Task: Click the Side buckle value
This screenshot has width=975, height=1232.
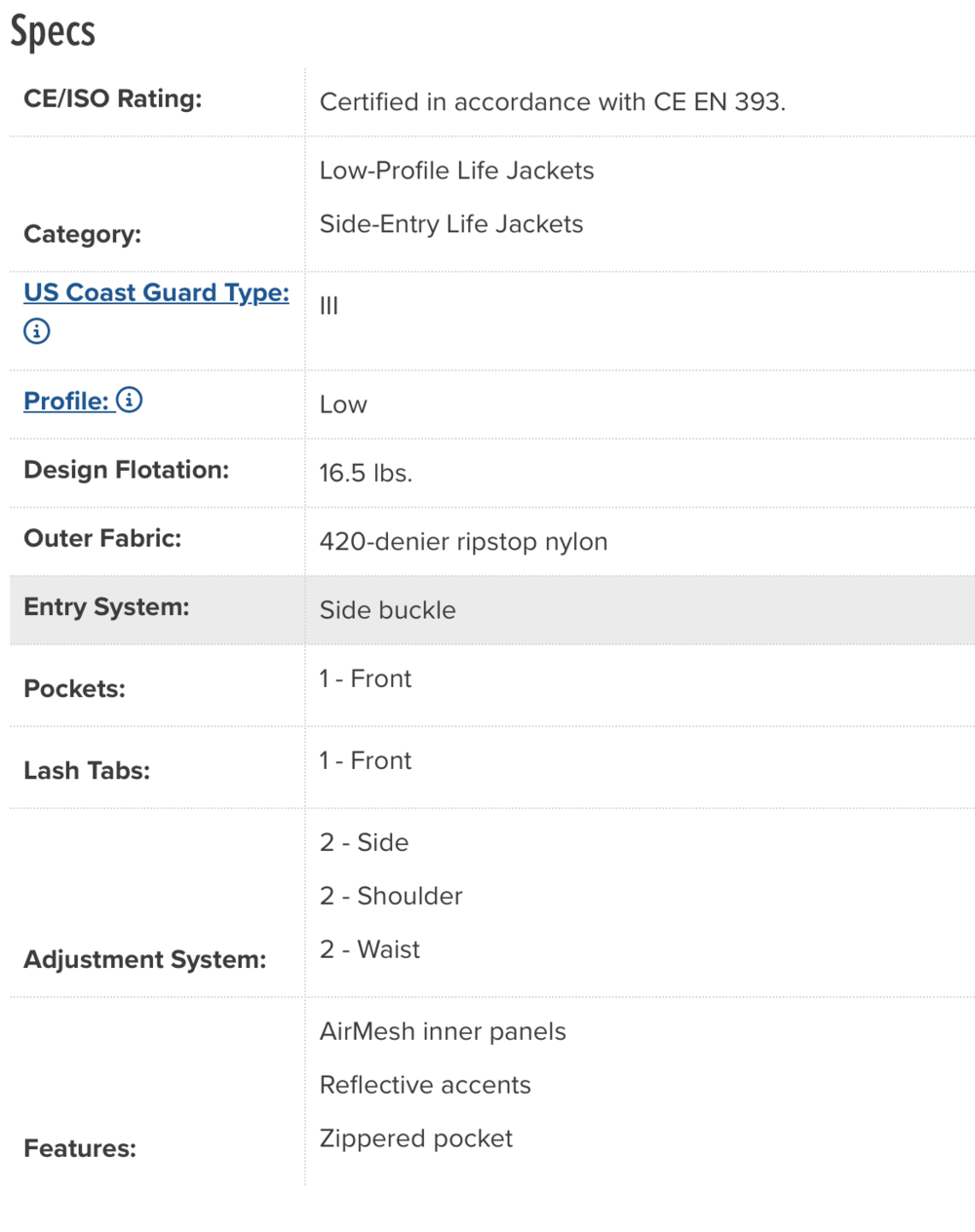Action: click(x=387, y=610)
